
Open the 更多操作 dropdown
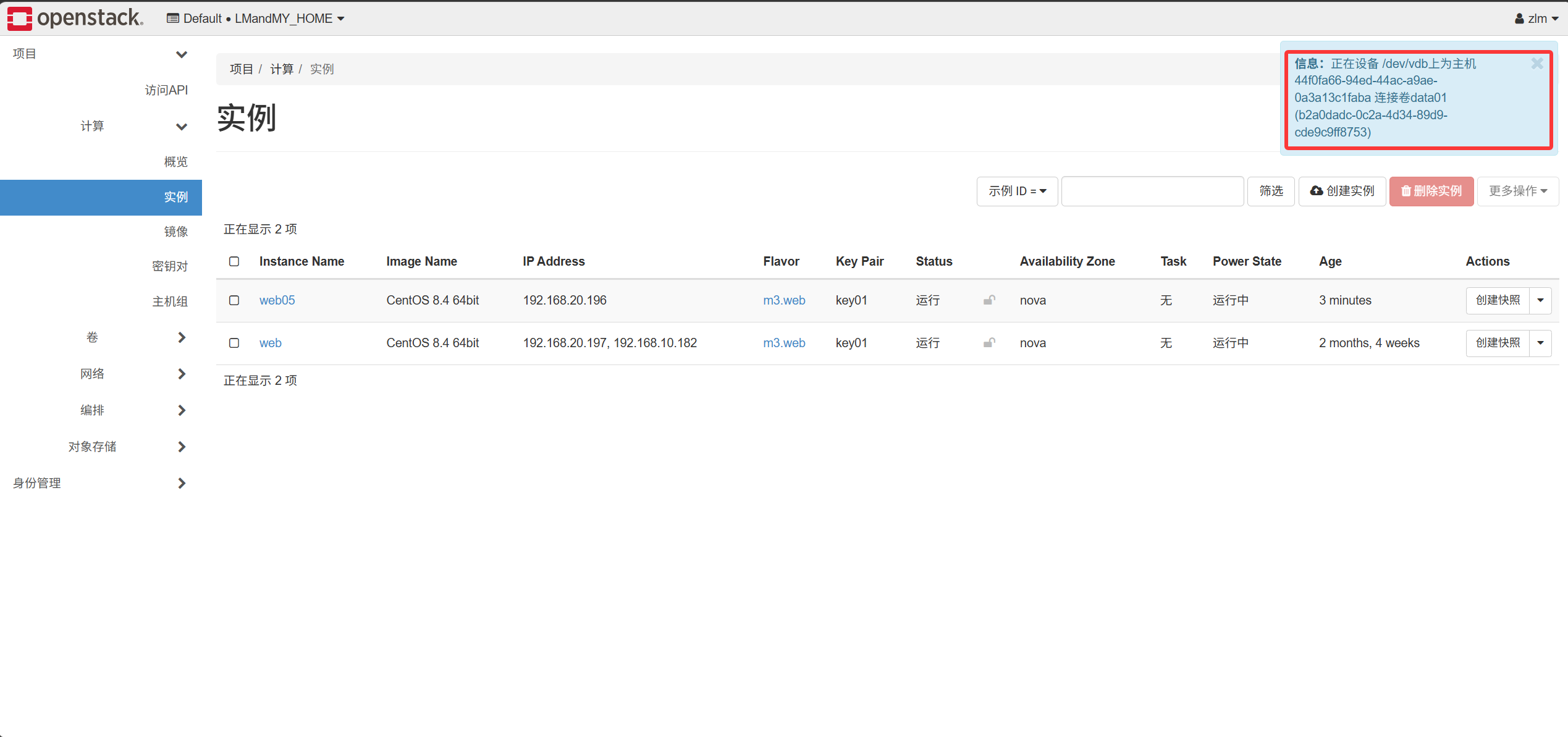click(x=1518, y=191)
